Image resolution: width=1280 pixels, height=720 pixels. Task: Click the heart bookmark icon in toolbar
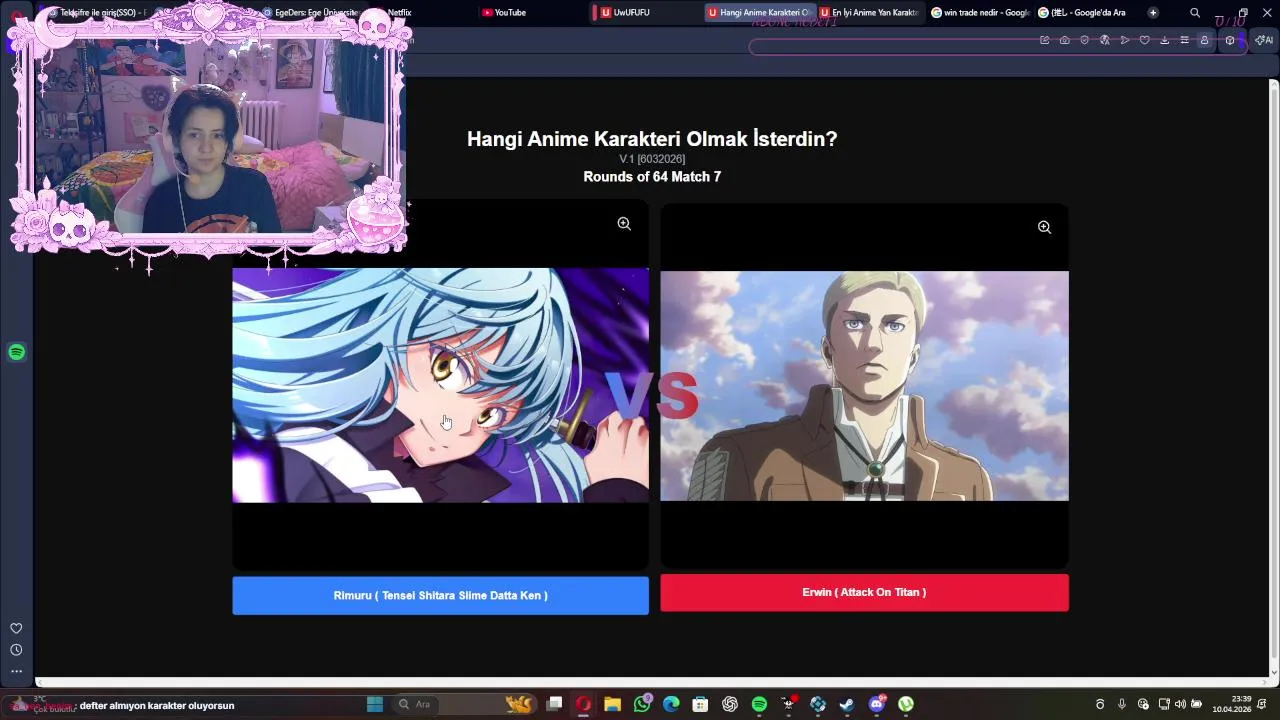(1145, 40)
